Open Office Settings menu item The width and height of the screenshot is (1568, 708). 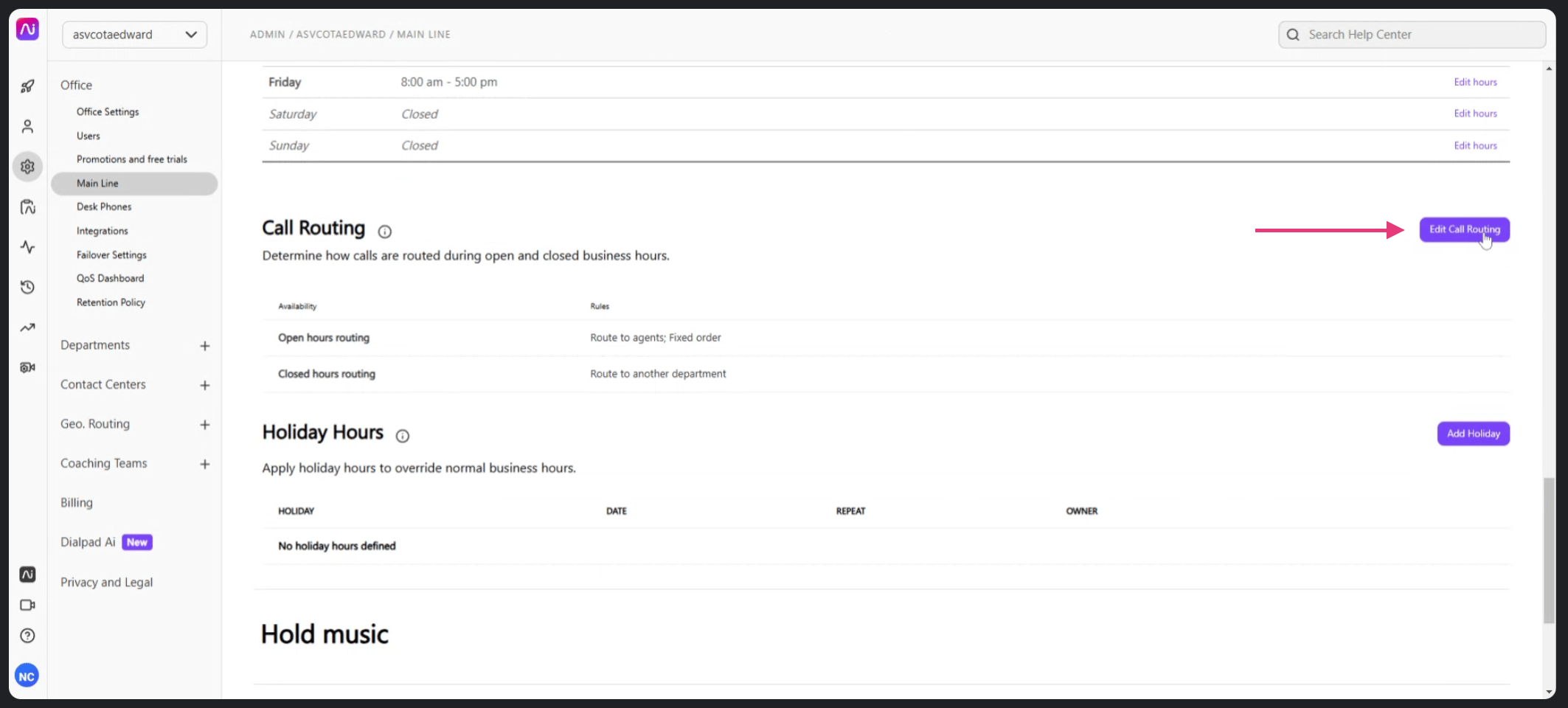(x=108, y=112)
